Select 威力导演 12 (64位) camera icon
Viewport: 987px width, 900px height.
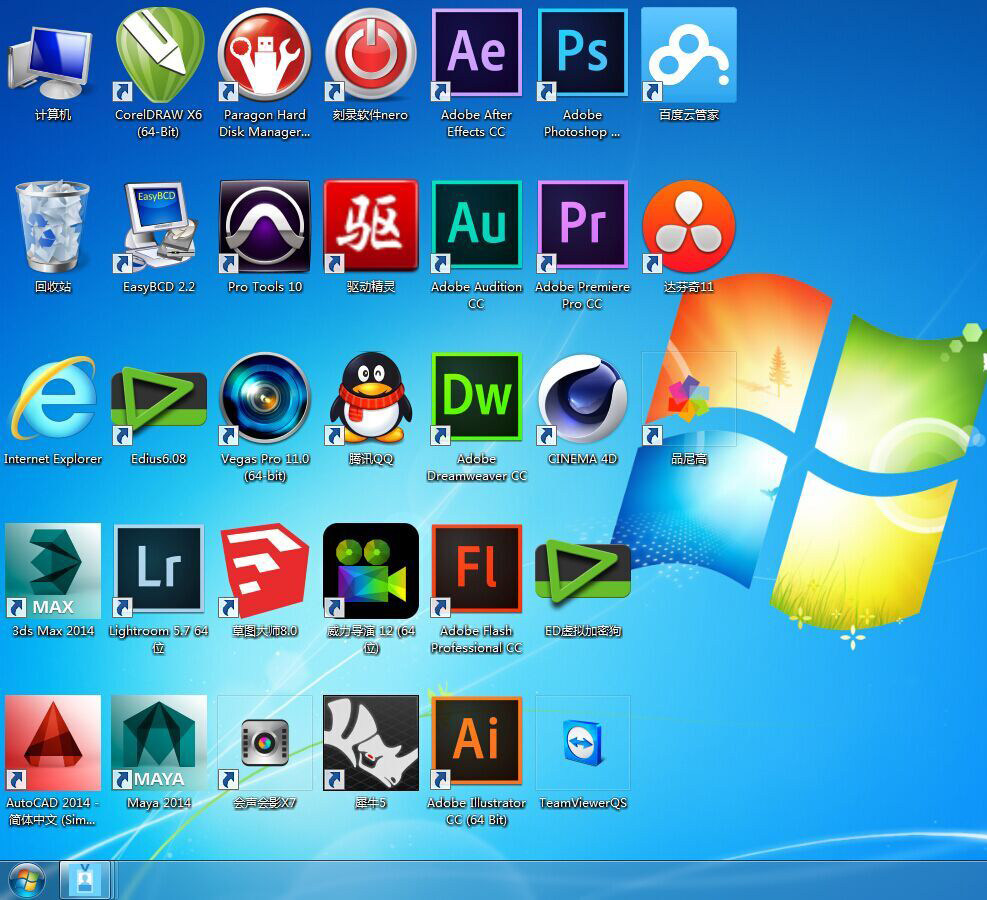coord(371,570)
